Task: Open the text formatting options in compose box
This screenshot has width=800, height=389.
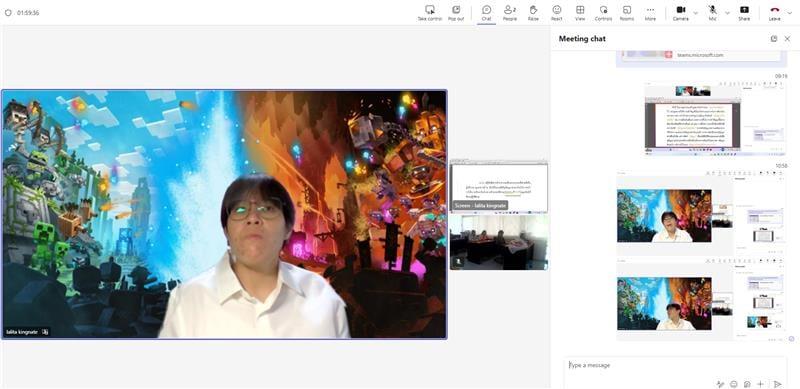Action: pos(720,384)
